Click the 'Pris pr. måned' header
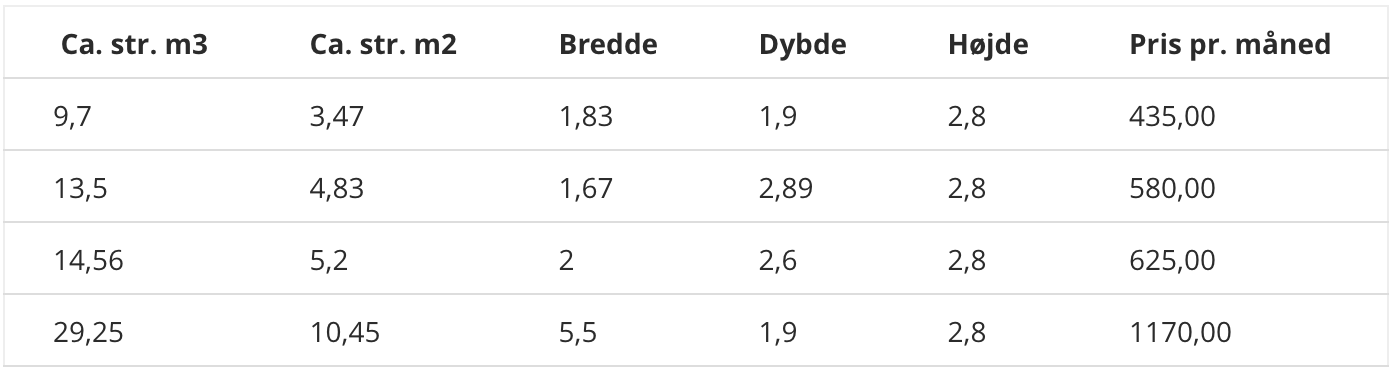The width and height of the screenshot is (1394, 372). pyautogui.click(x=1230, y=46)
